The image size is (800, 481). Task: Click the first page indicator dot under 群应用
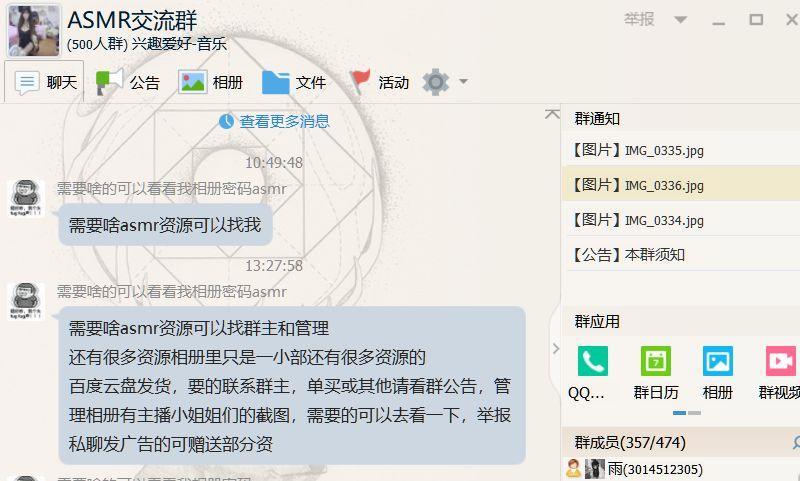[679, 413]
